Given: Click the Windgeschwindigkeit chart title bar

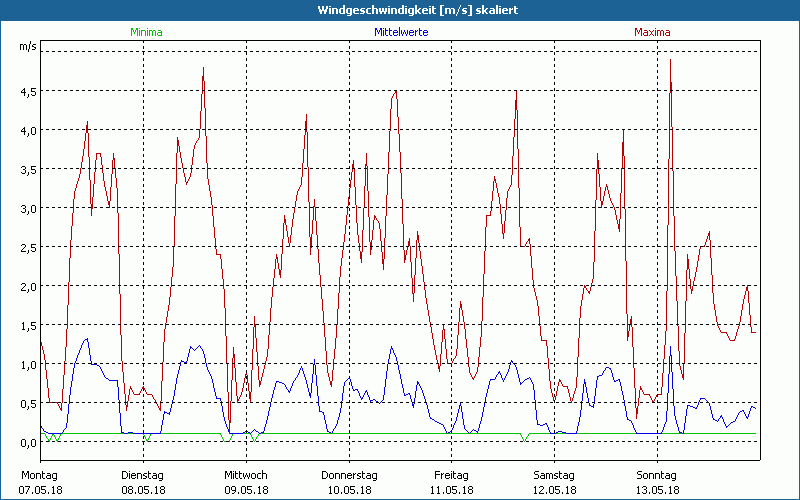Looking at the screenshot, I should pyautogui.click(x=400, y=10).
